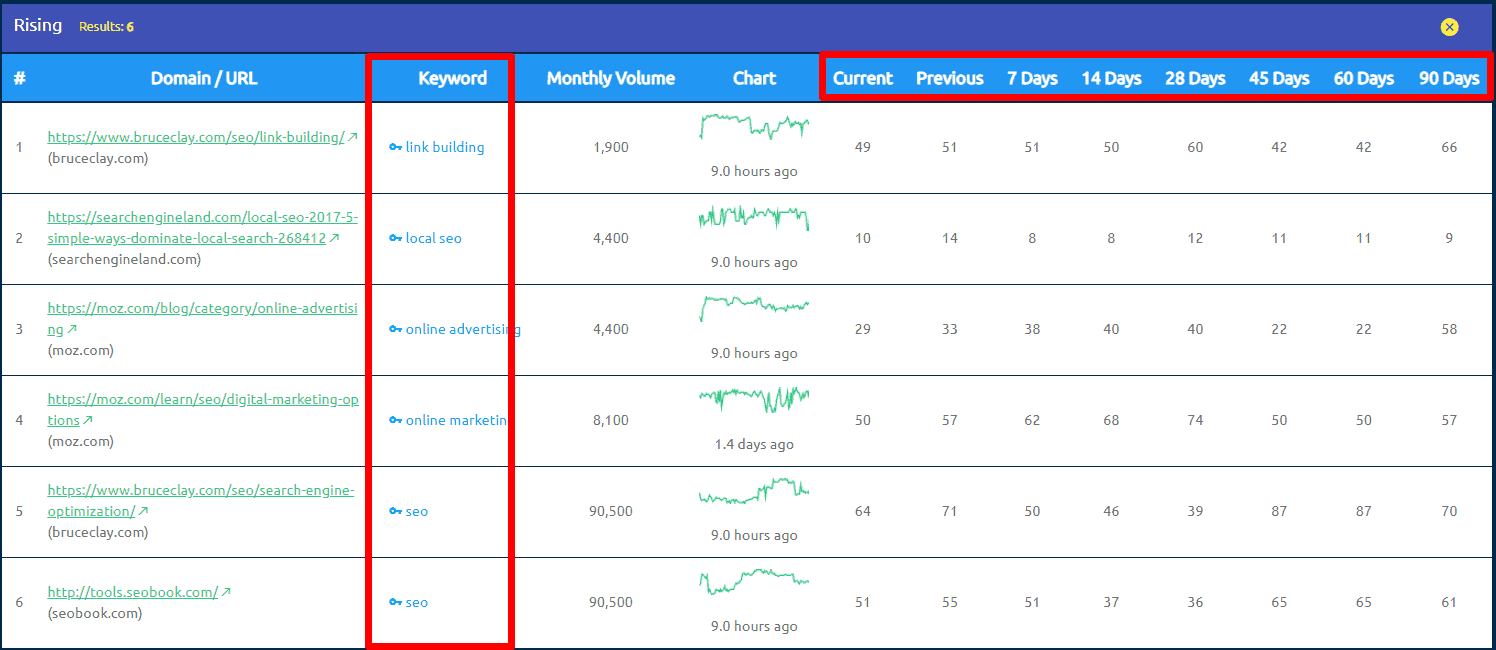Sort by the Previous column header
Image resolution: width=1496 pixels, height=650 pixels.
click(950, 78)
